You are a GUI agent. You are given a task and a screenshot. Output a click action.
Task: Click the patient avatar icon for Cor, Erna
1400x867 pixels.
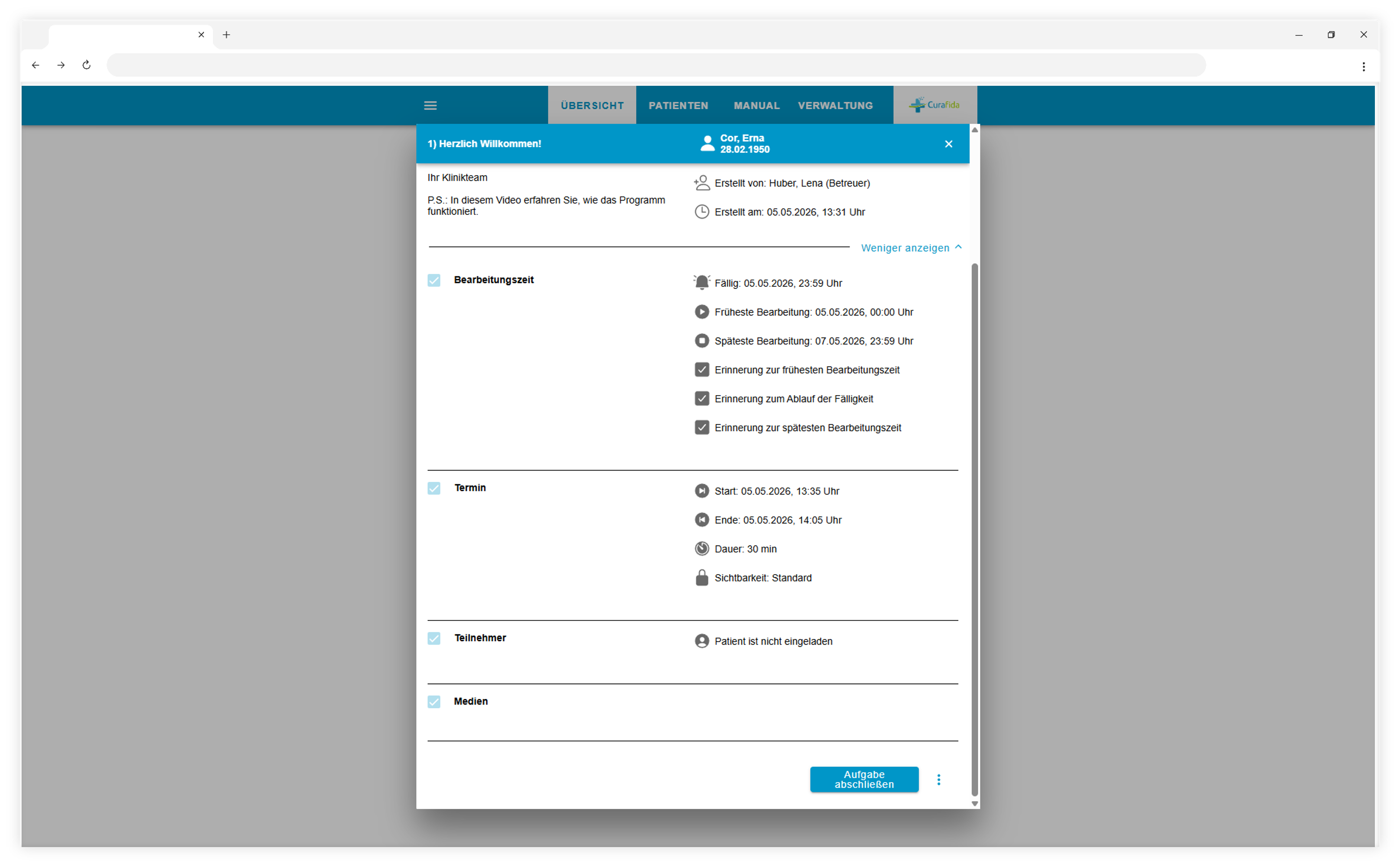point(708,143)
